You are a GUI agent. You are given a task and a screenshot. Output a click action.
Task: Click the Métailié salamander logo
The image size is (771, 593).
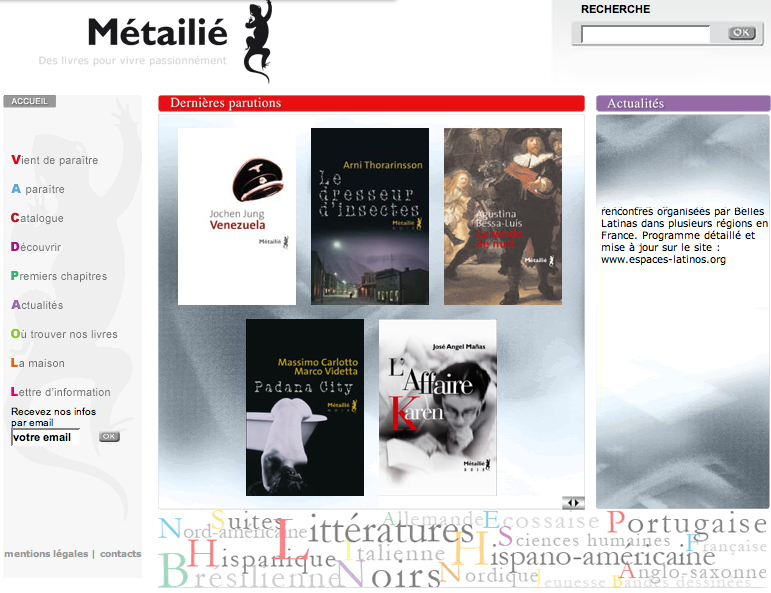click(x=258, y=42)
